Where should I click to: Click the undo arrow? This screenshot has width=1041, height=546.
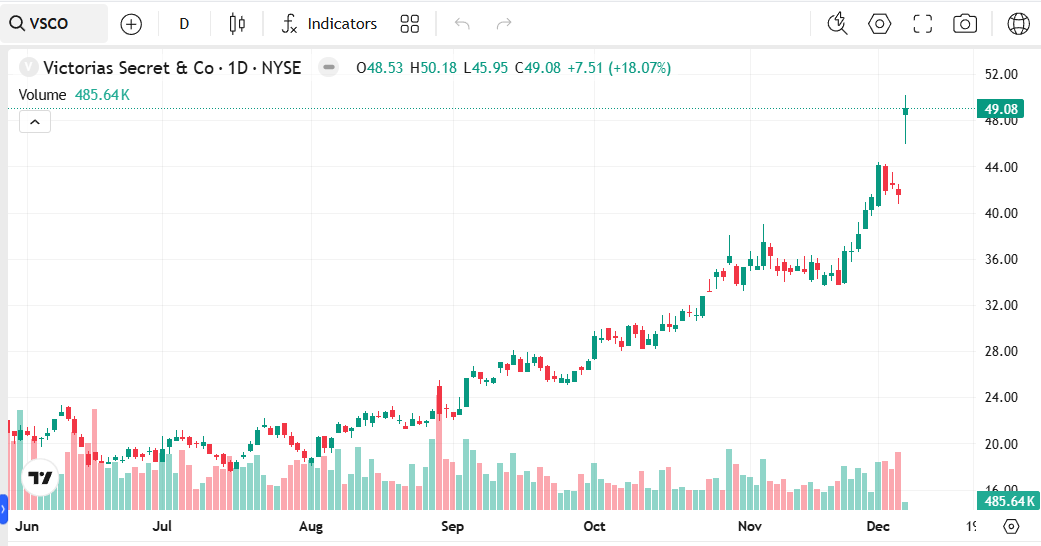(x=462, y=25)
